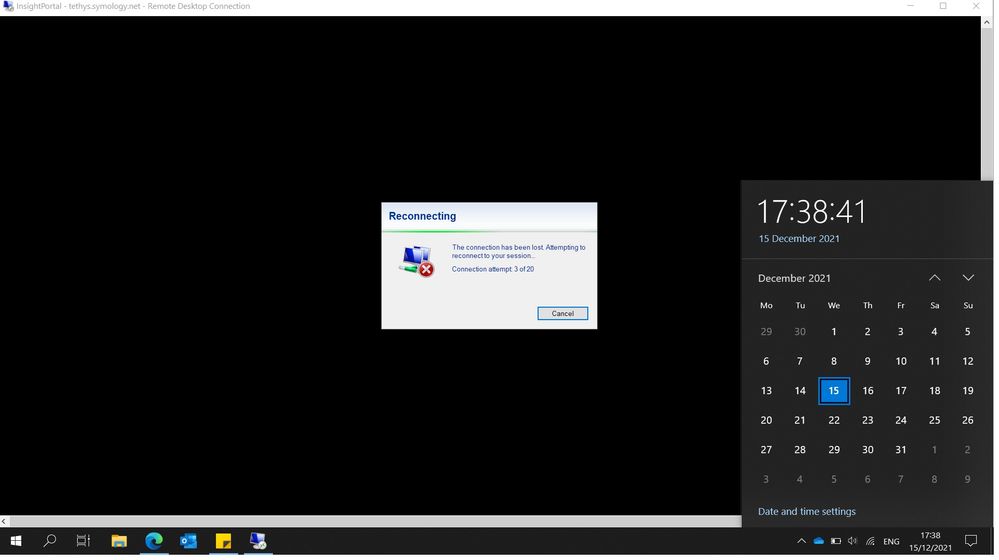Click ENG input language indicator
The image size is (999, 560).
(891, 541)
